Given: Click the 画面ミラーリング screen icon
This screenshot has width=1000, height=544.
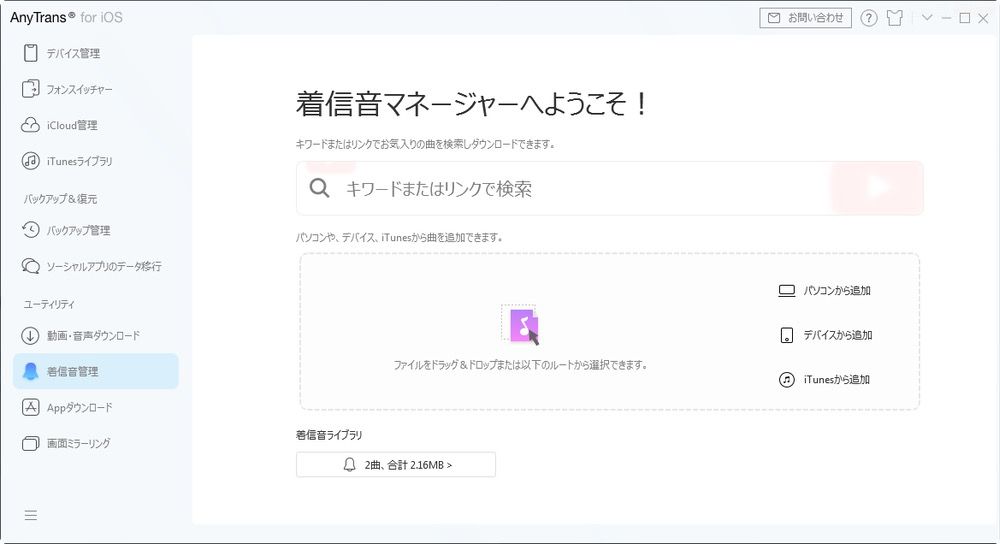Looking at the screenshot, I should pyautogui.click(x=30, y=443).
